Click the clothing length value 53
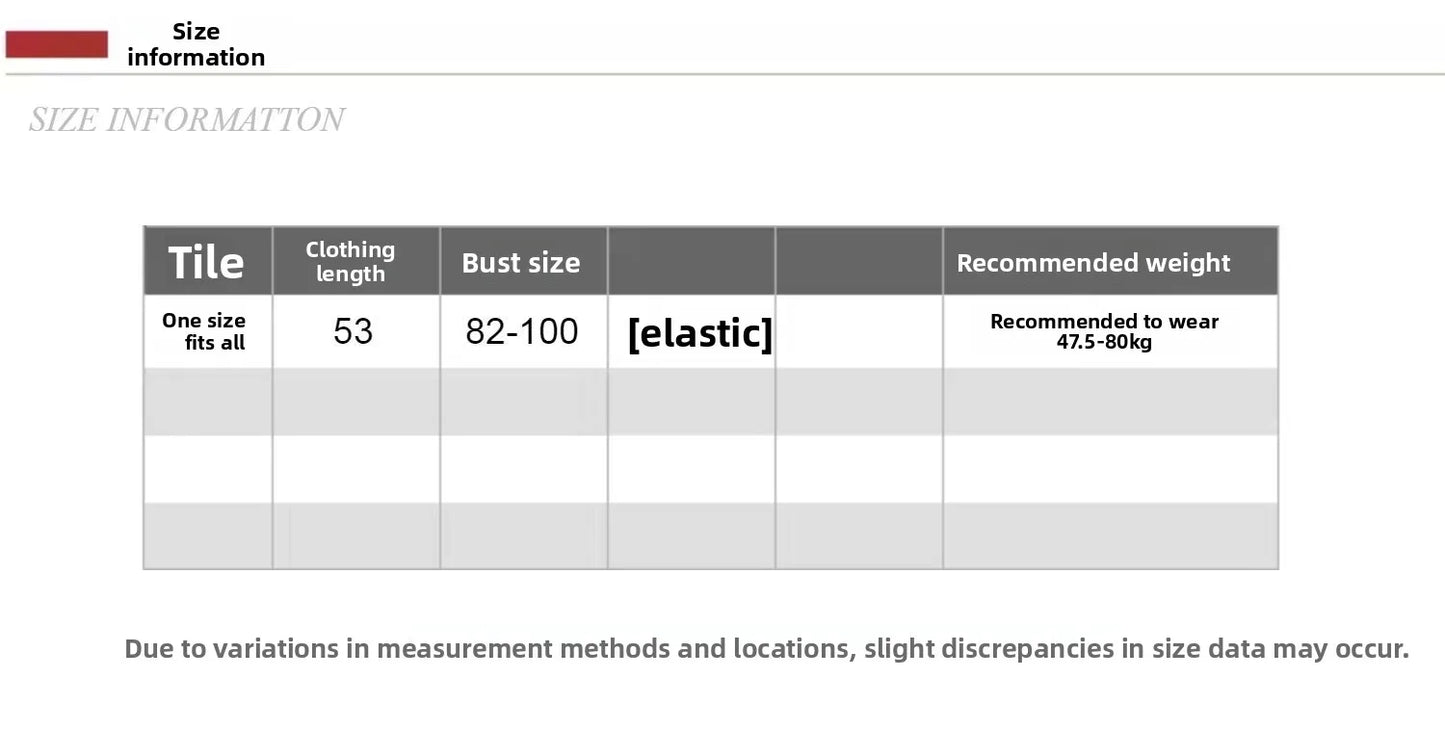Image resolution: width=1445 pixels, height=730 pixels. pos(353,331)
